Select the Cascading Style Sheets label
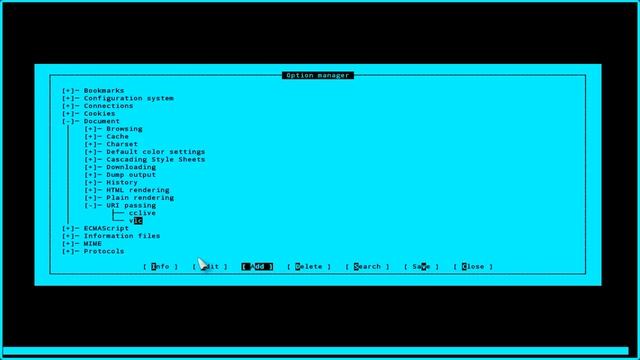This screenshot has width=640, height=360. [x=156, y=160]
